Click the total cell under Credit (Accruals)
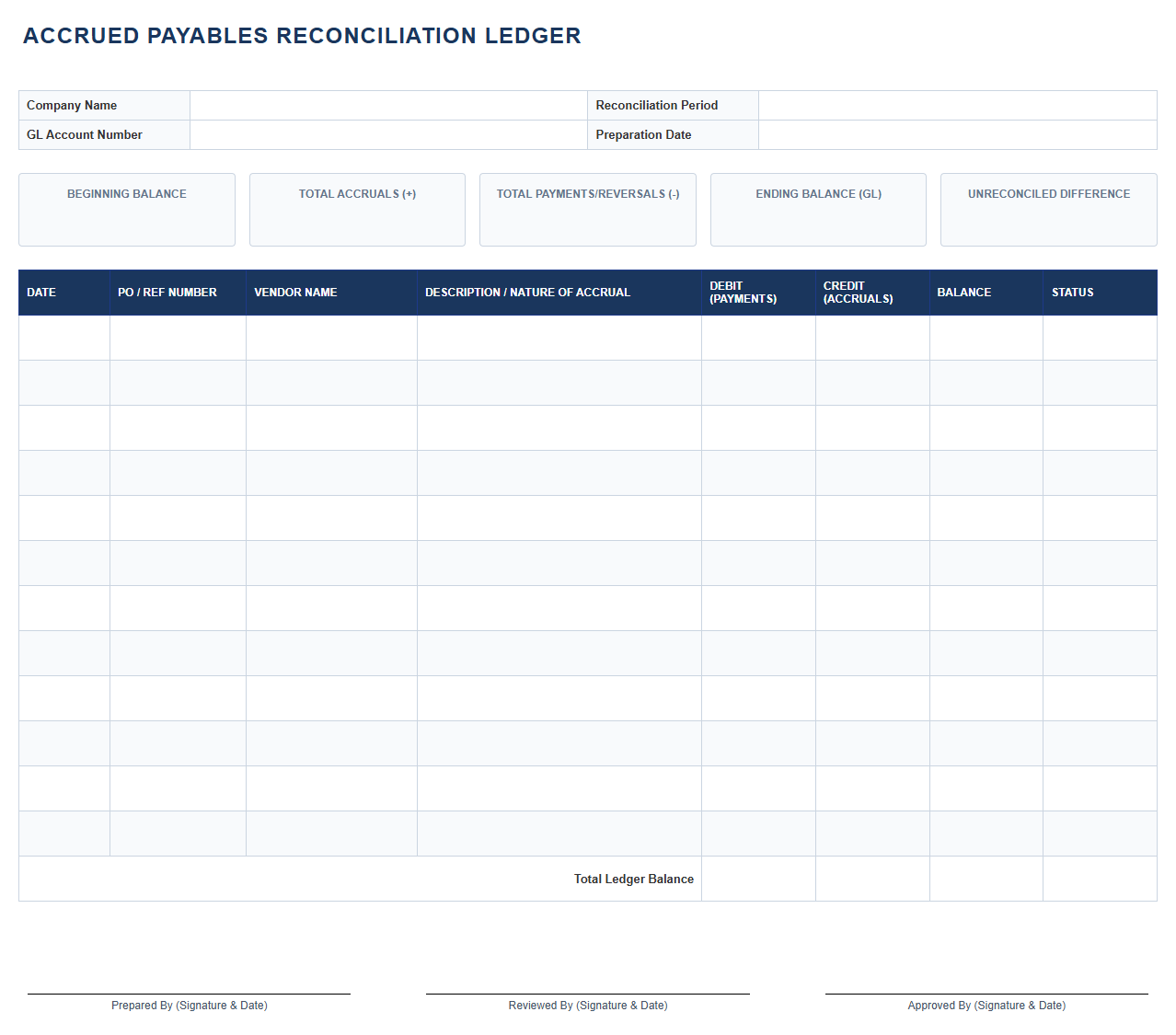Image resolution: width=1176 pixels, height=1035 pixels. [x=872, y=880]
